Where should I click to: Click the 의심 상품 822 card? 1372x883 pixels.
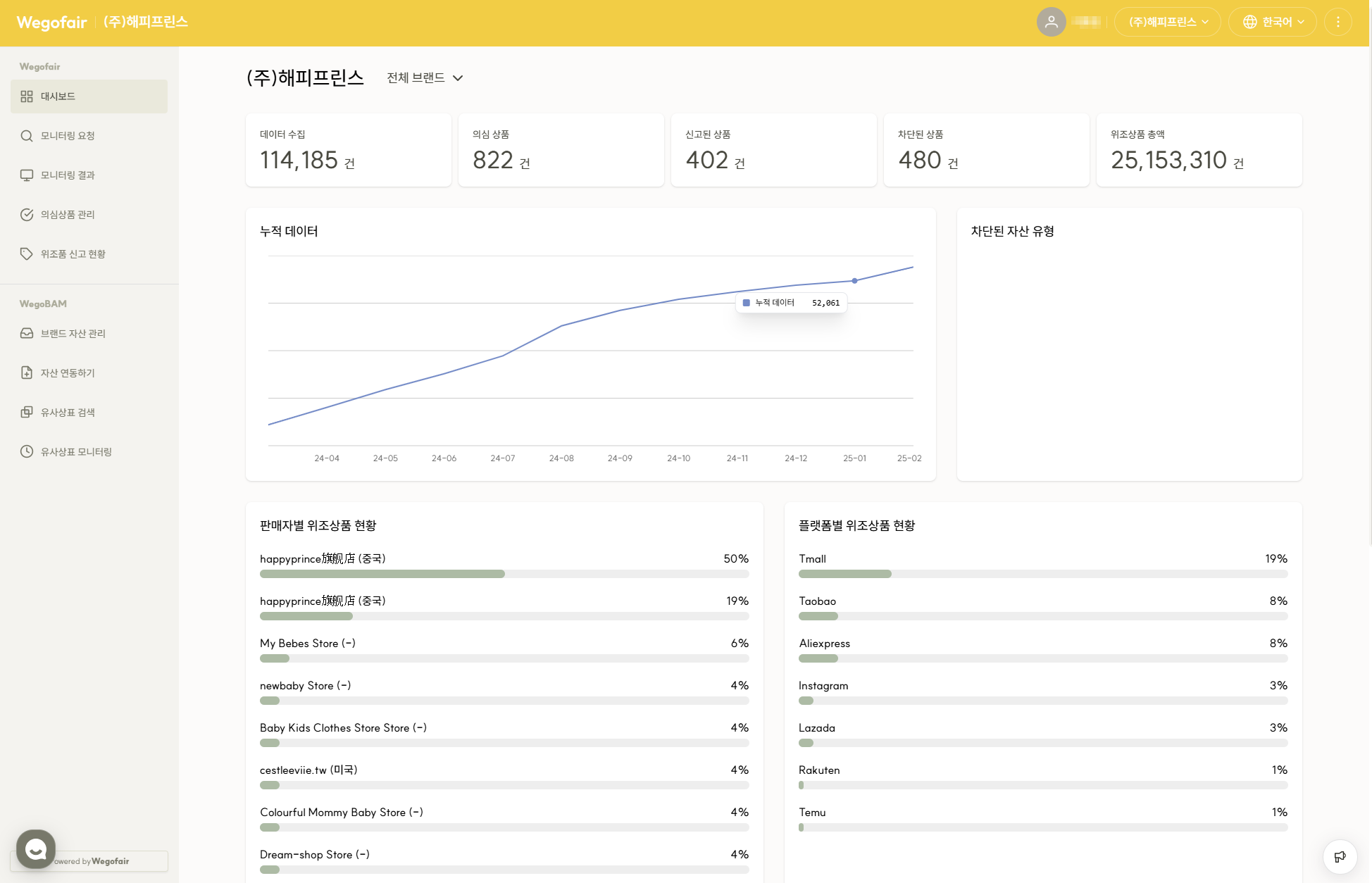click(561, 150)
